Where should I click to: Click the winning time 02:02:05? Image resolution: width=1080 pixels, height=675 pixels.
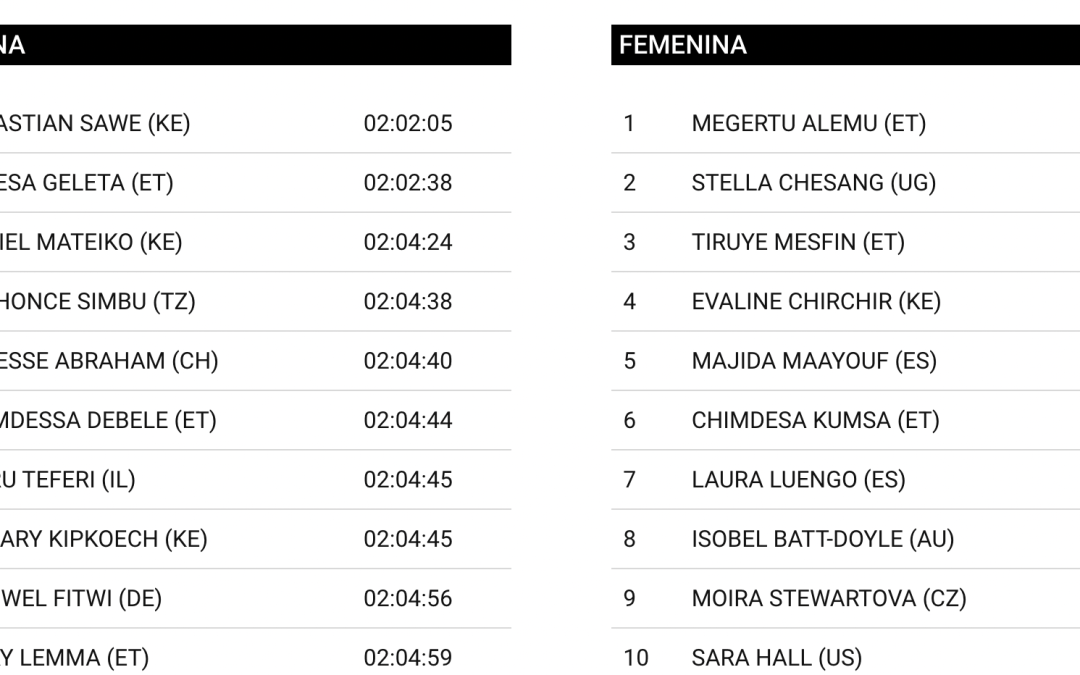click(408, 124)
